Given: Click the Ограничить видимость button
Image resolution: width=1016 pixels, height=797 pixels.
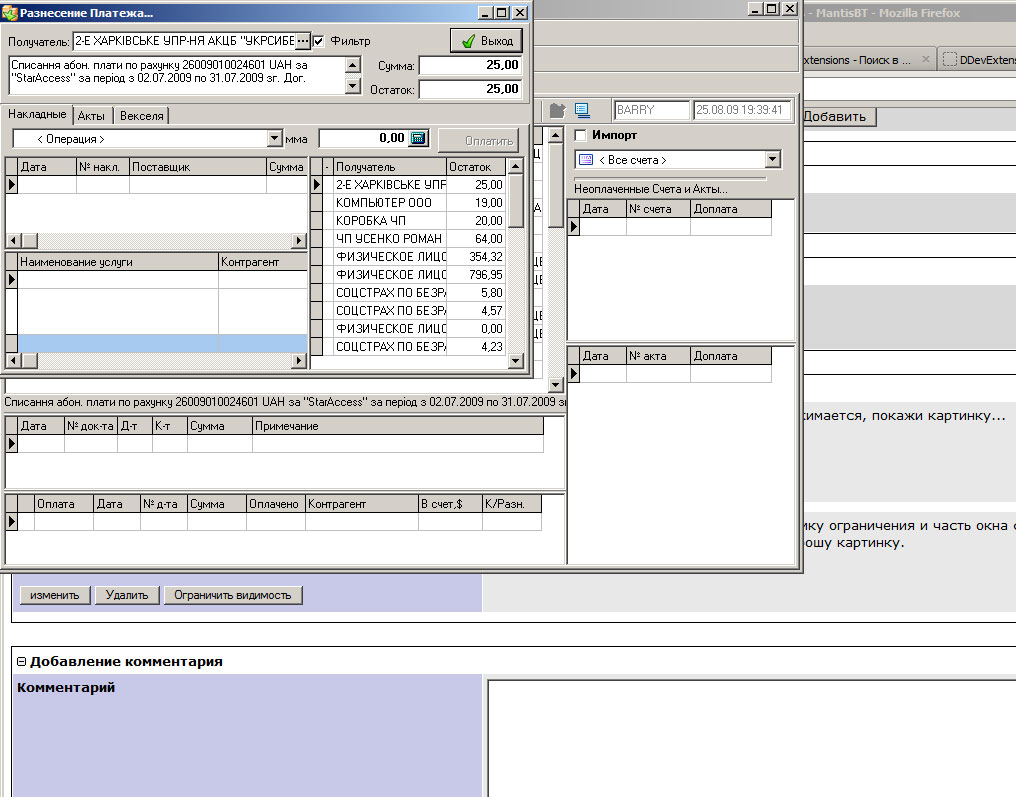Looking at the screenshot, I should pyautogui.click(x=232, y=595).
